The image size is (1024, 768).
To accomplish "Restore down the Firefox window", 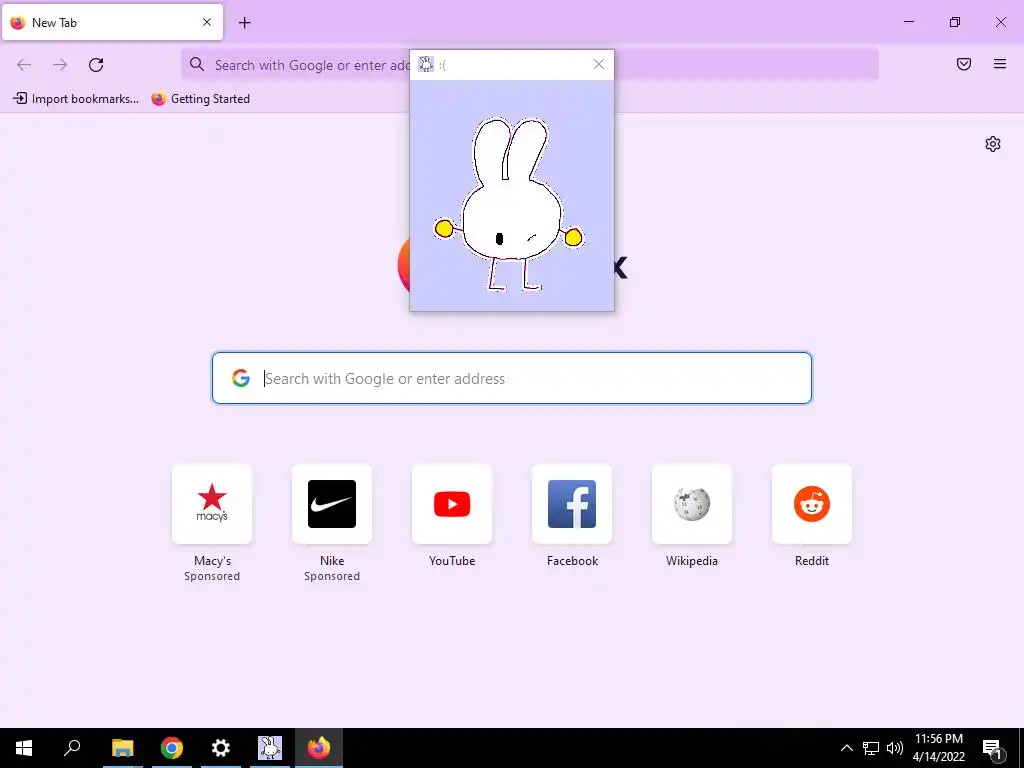I will coord(955,22).
